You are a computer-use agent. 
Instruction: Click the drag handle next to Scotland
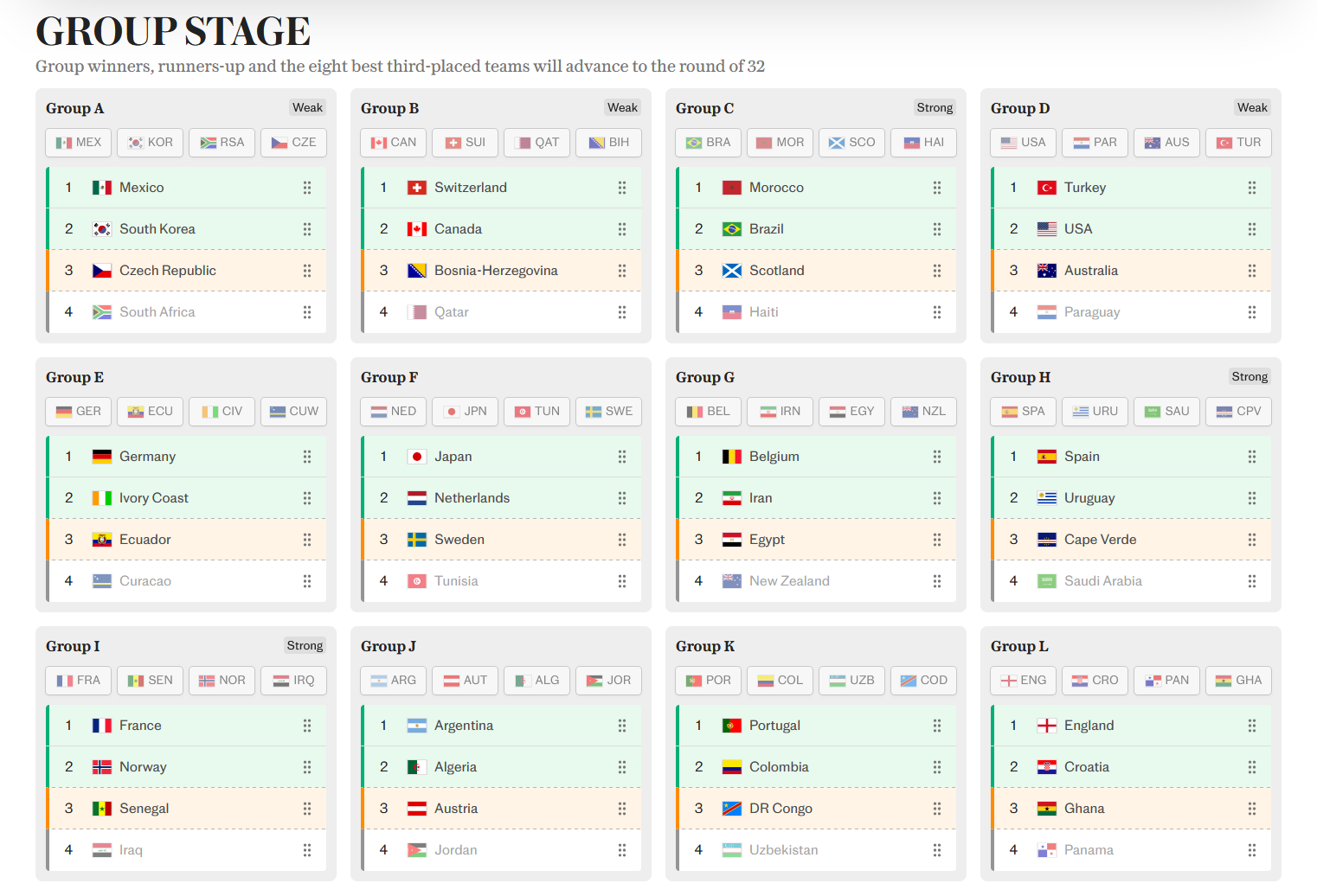[x=937, y=271]
